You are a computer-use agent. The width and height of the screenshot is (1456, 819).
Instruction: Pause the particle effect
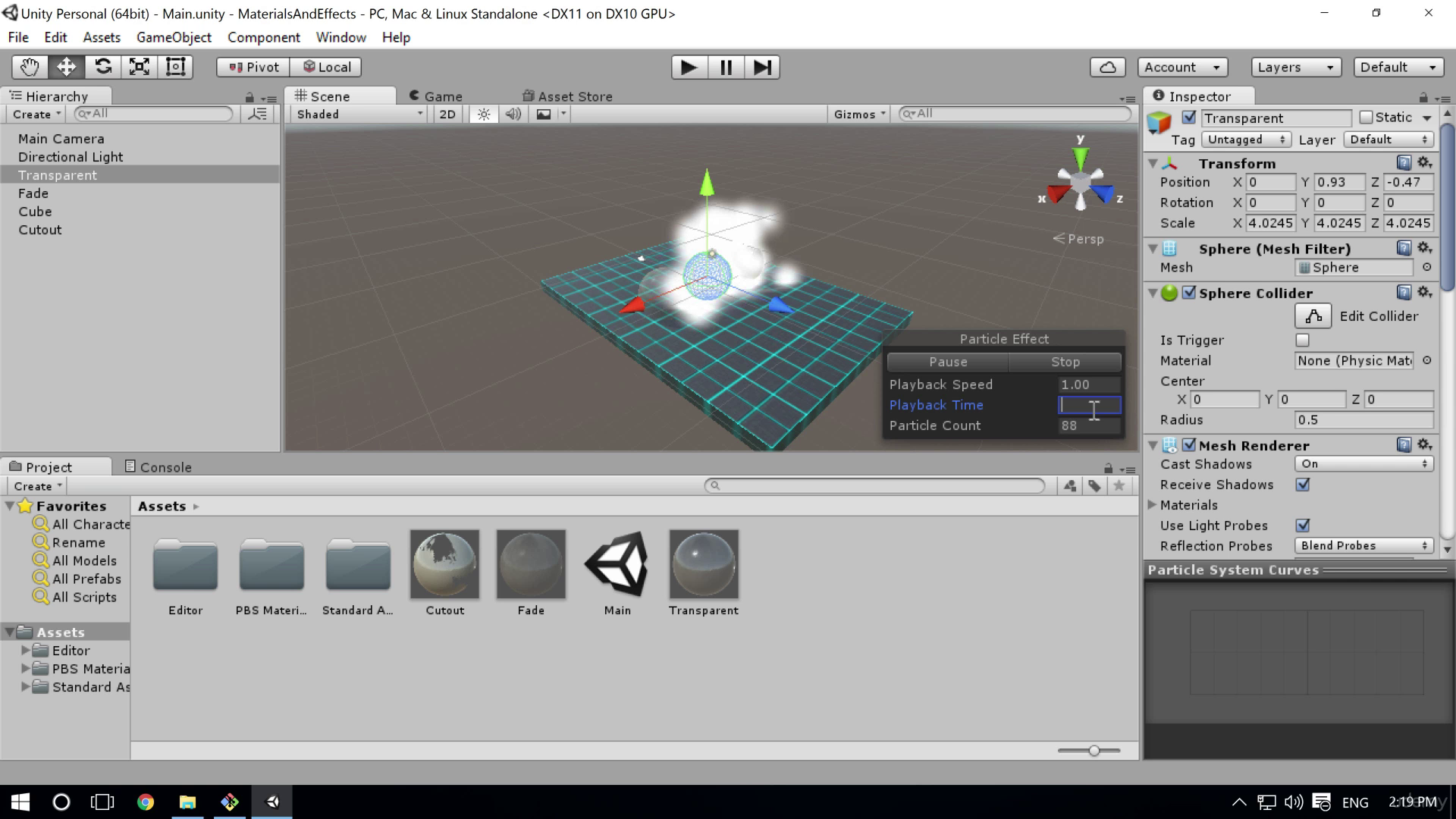[x=948, y=362]
